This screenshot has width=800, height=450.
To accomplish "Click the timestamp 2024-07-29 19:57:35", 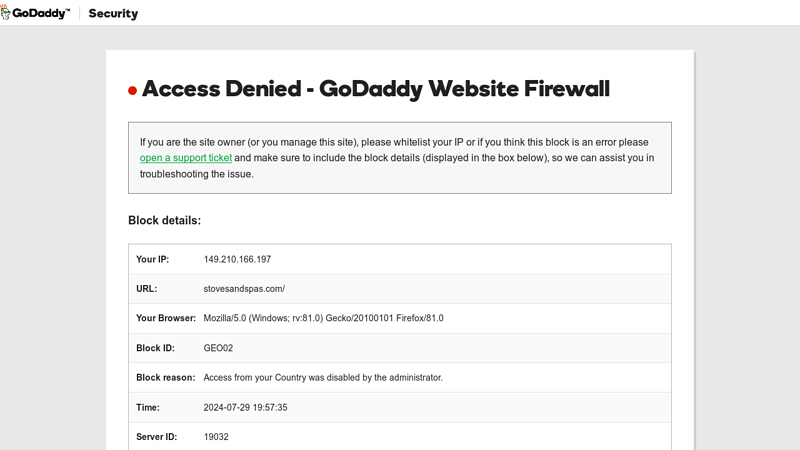I will click(x=245, y=407).
